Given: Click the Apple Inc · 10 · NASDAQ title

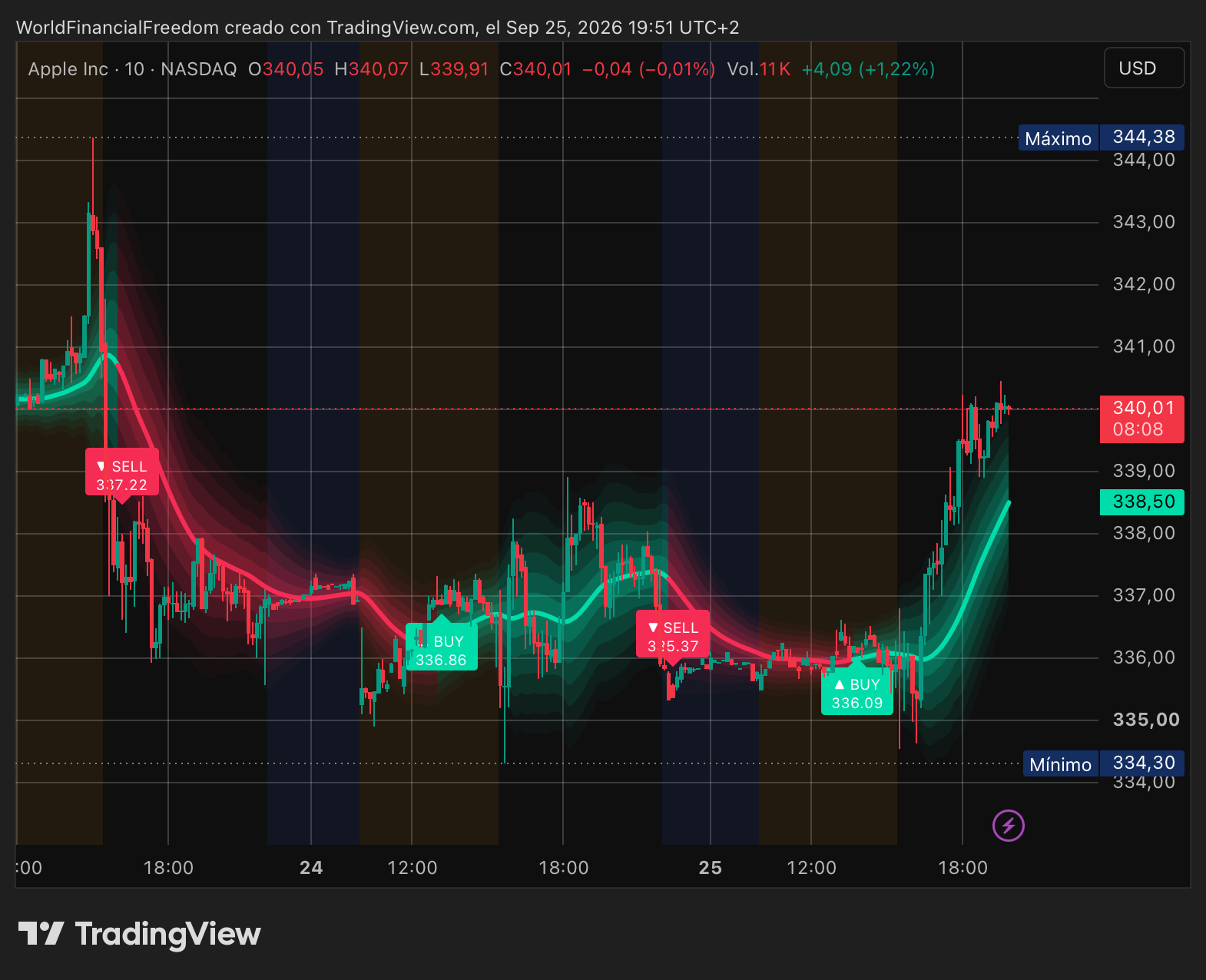Looking at the screenshot, I should [x=133, y=69].
